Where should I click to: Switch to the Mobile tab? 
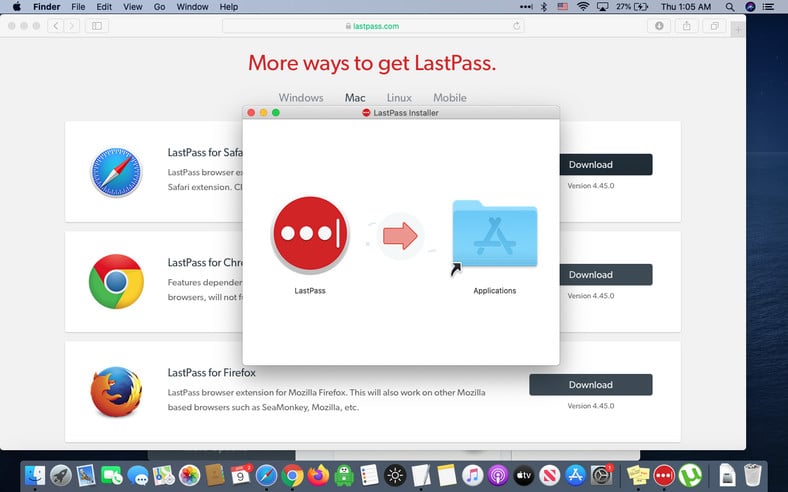coord(450,97)
